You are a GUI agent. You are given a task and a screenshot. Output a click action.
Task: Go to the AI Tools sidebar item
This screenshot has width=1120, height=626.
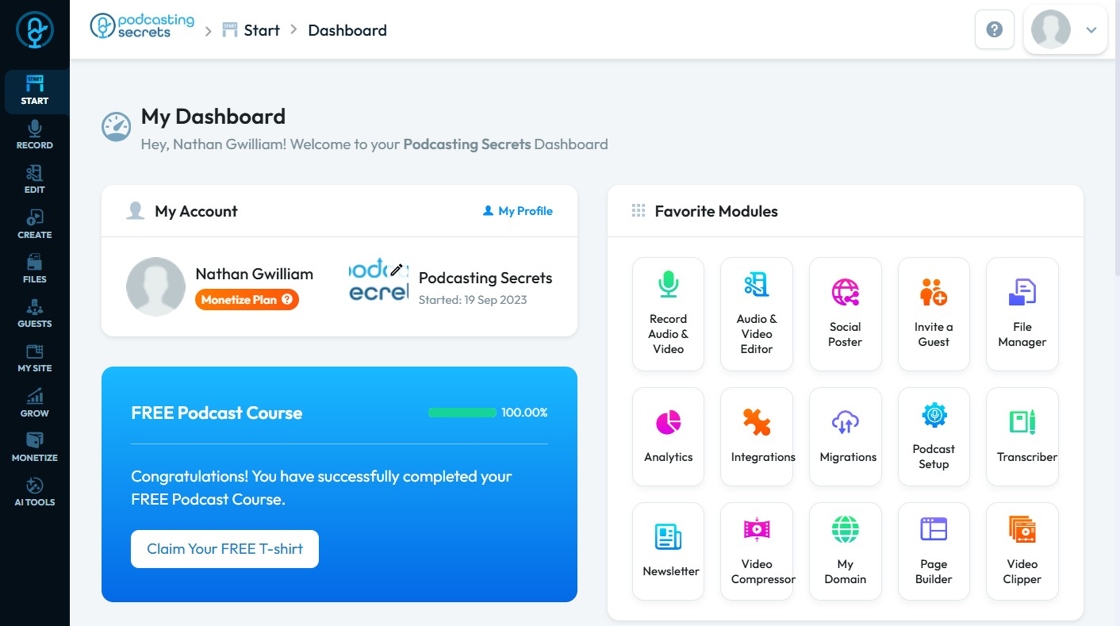(34, 491)
